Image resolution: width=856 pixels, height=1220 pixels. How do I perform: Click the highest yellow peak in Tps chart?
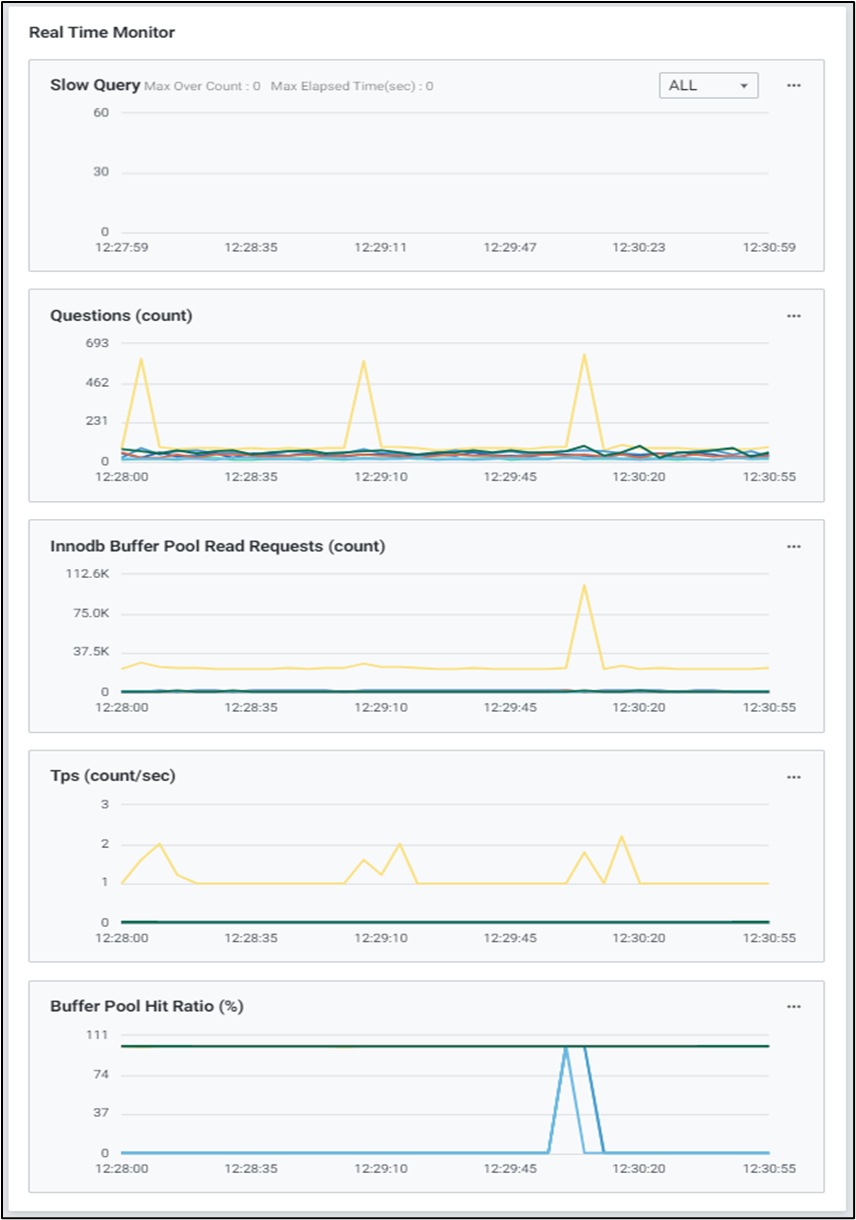621,837
